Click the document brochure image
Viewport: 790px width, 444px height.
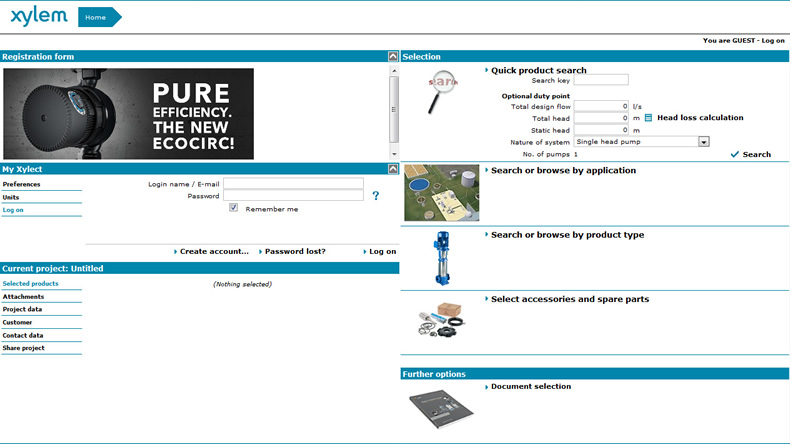(441, 409)
